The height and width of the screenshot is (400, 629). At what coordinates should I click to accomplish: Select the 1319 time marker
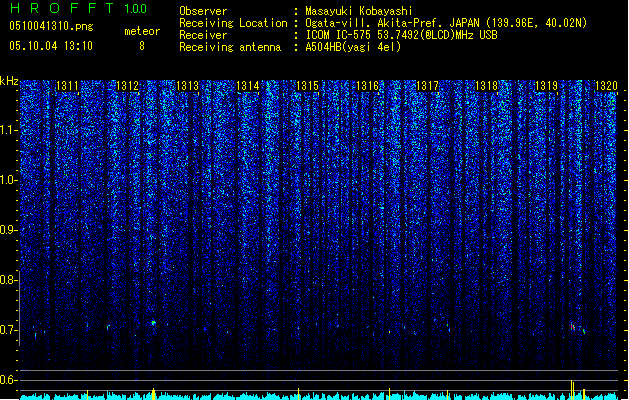[x=546, y=86]
